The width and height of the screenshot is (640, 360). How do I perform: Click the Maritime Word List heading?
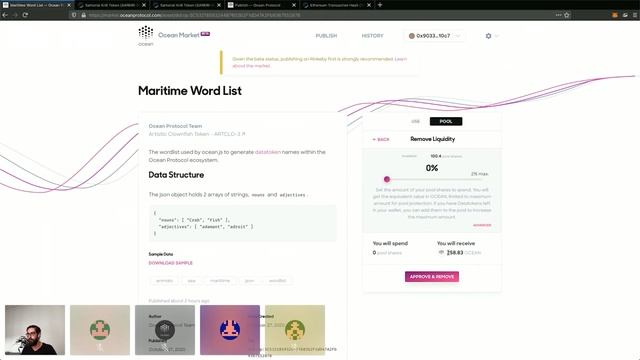pos(190,91)
